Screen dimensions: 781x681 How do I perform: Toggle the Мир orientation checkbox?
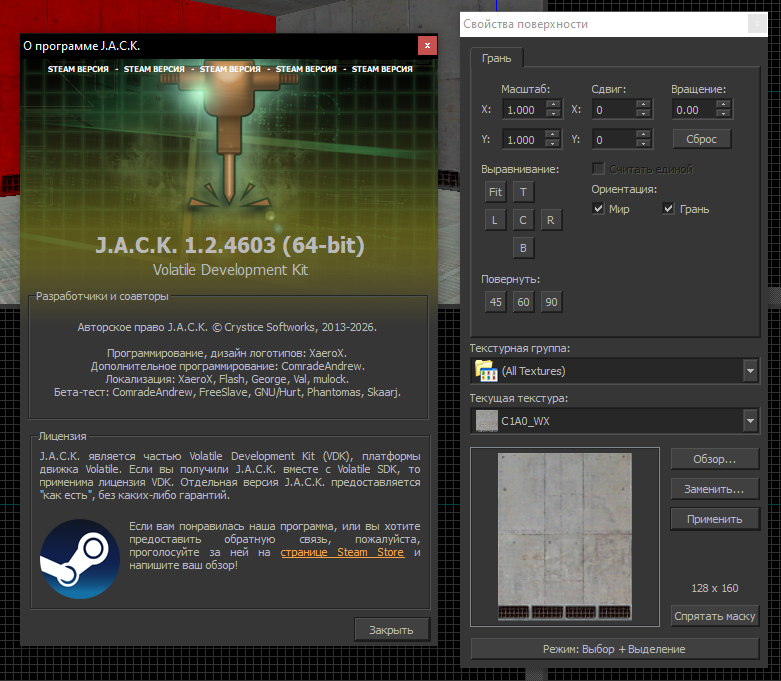coord(598,209)
